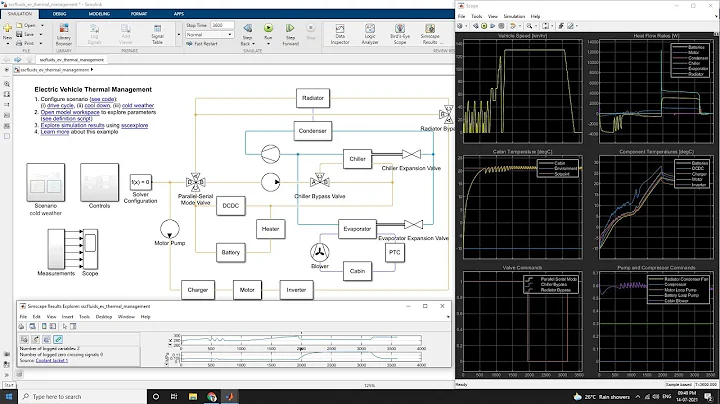The height and width of the screenshot is (404, 720).
Task: Click the Stop Time input field
Action: coord(222,25)
